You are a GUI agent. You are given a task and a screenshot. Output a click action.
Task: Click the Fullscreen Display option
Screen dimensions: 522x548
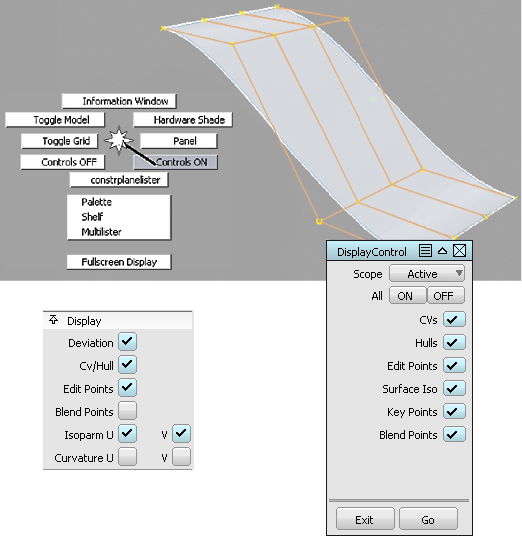[x=119, y=262]
